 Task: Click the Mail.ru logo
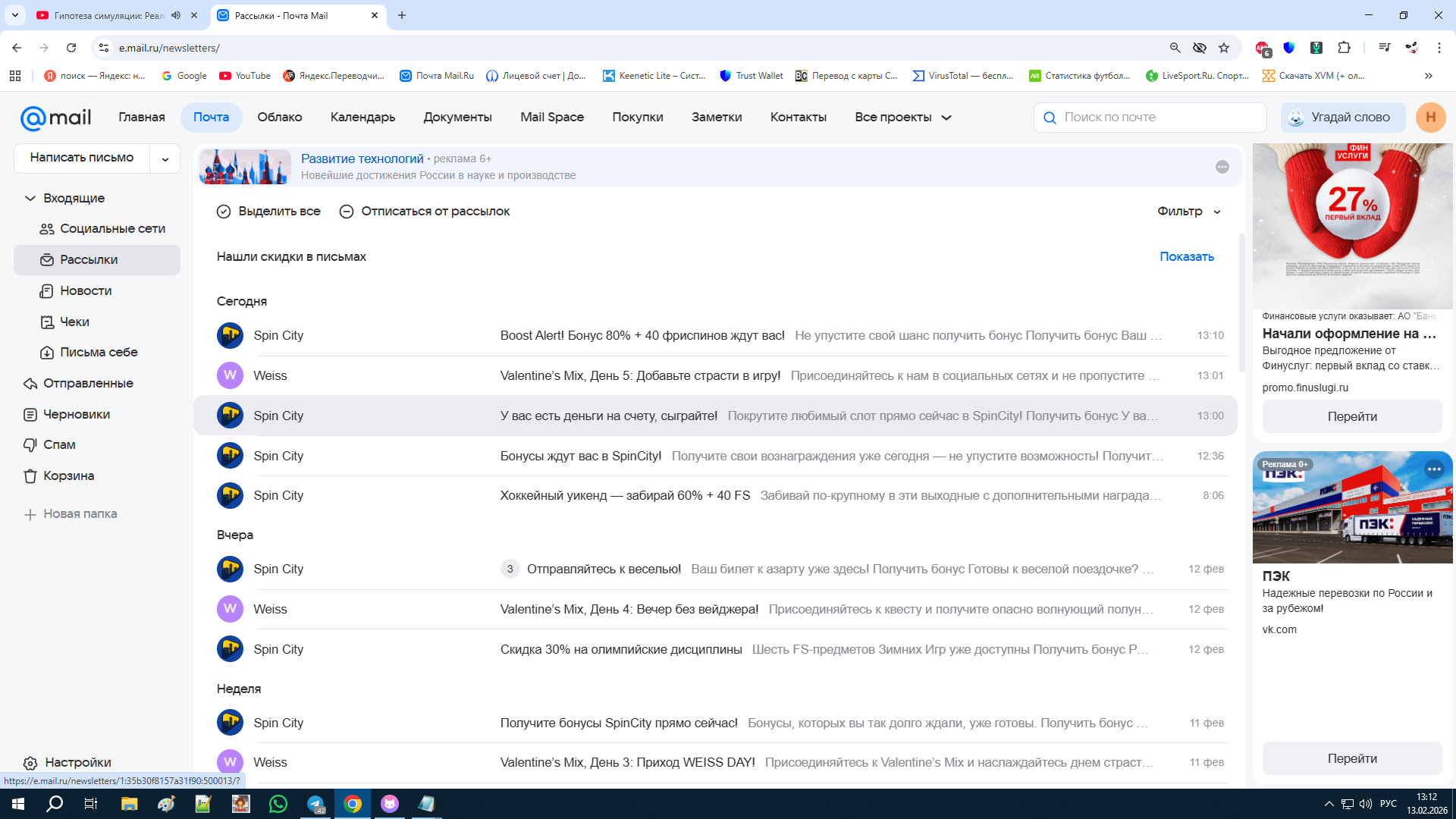click(55, 118)
